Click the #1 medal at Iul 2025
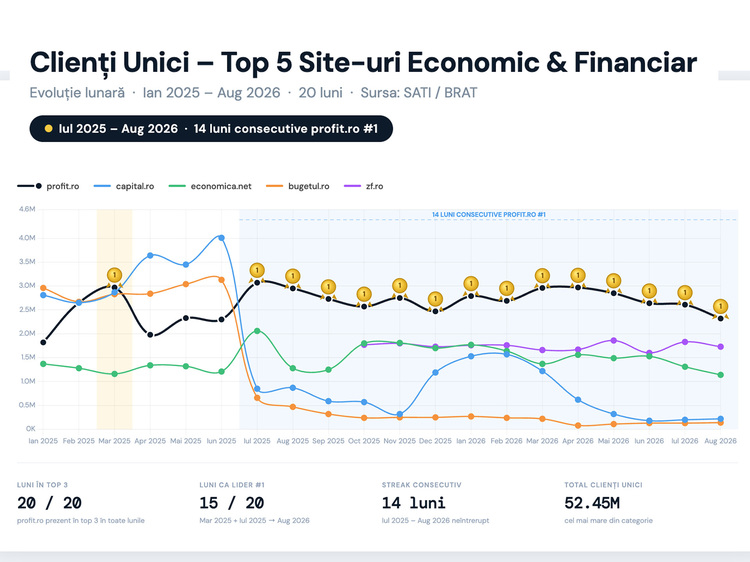This screenshot has width=750, height=562. 257,271
